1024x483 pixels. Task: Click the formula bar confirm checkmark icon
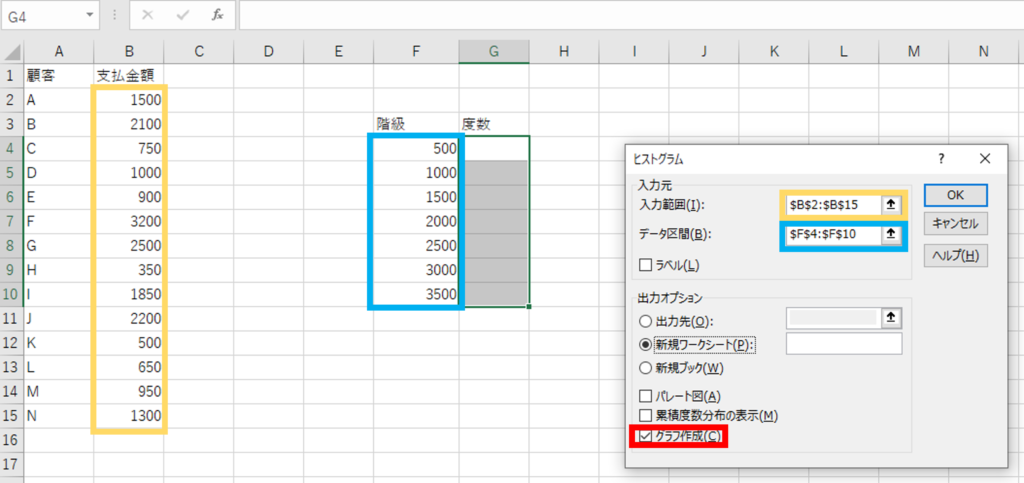point(183,16)
